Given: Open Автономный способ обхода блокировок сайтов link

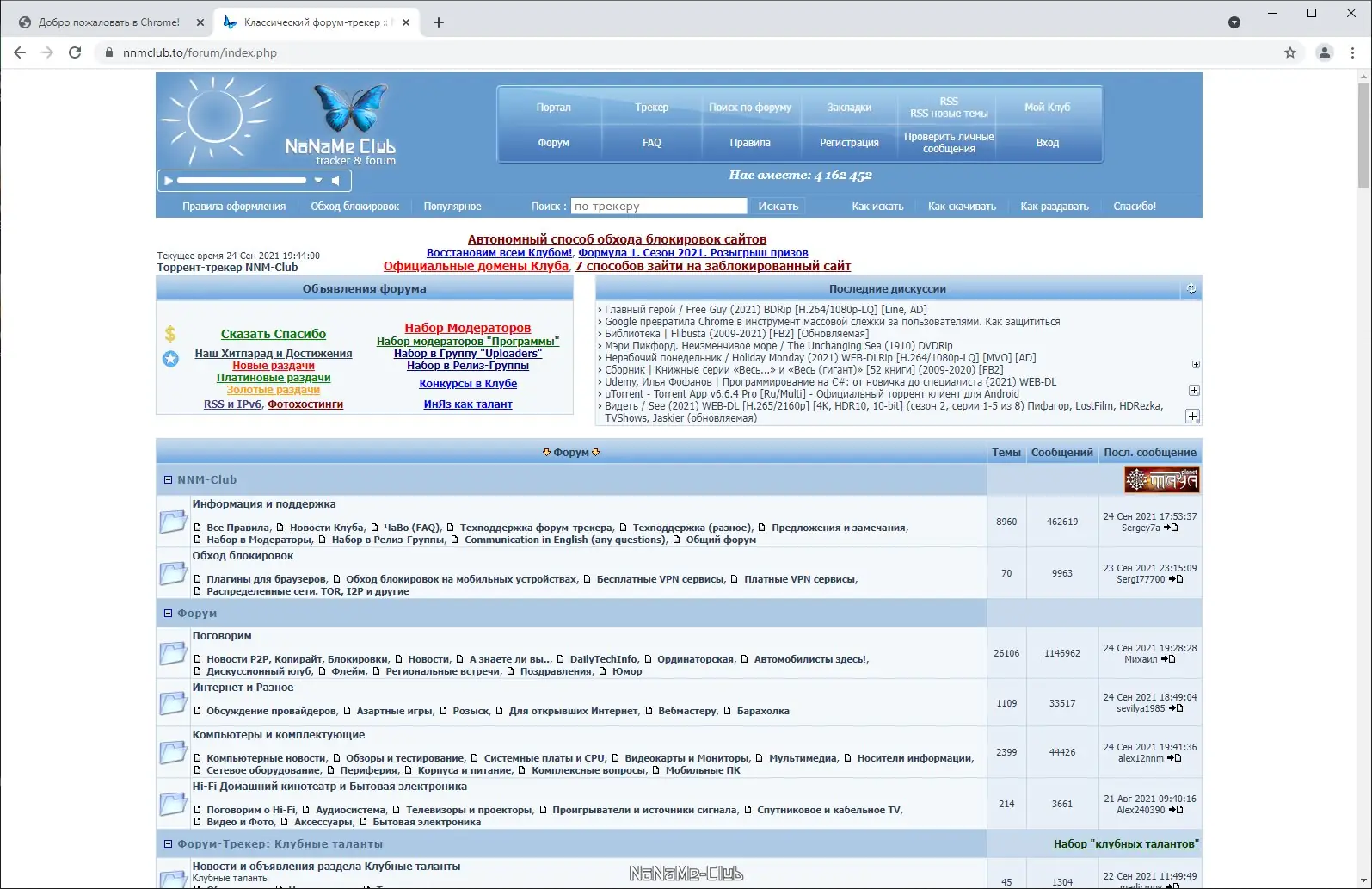Looking at the screenshot, I should (617, 239).
